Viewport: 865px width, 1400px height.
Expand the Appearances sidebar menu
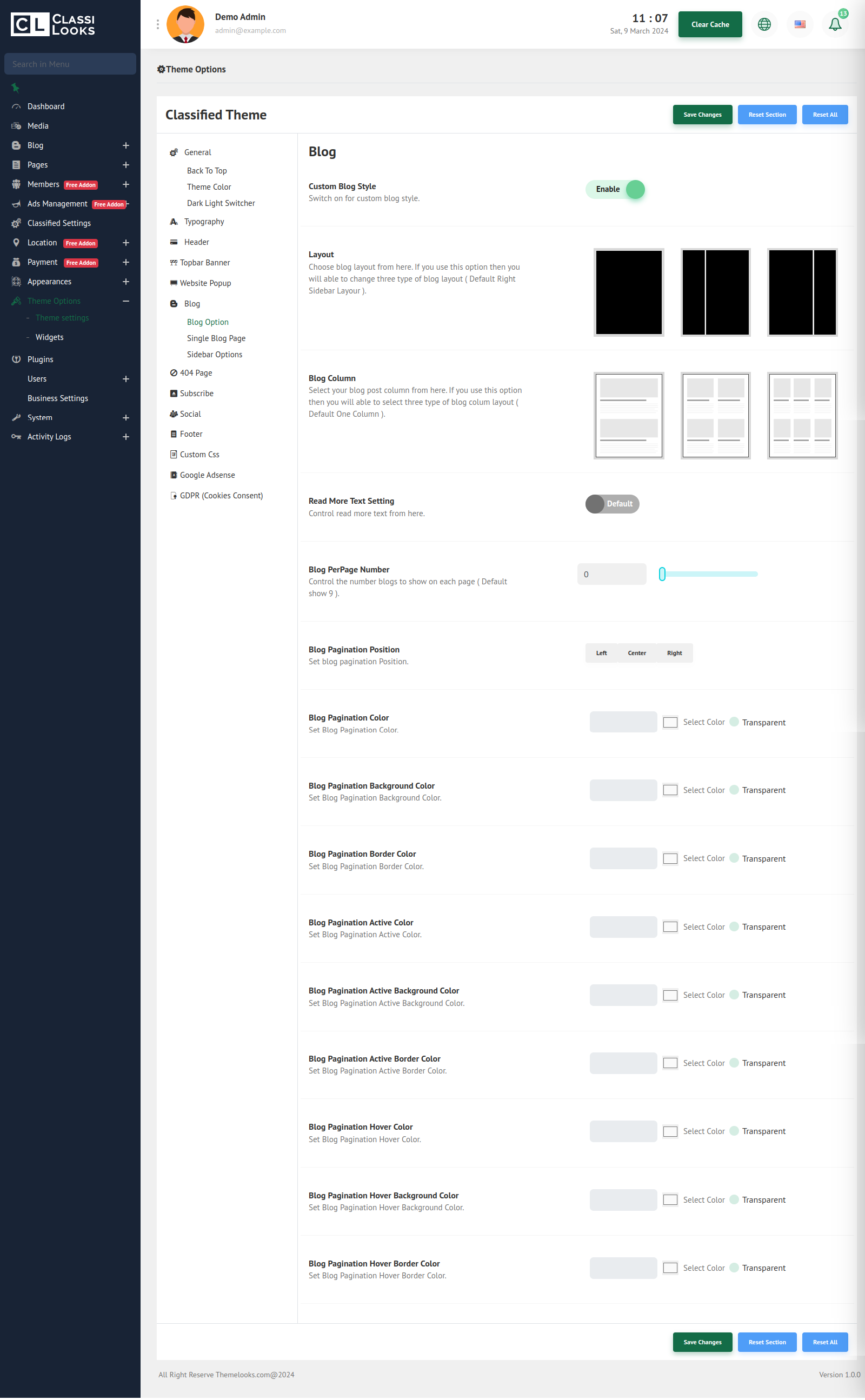126,282
